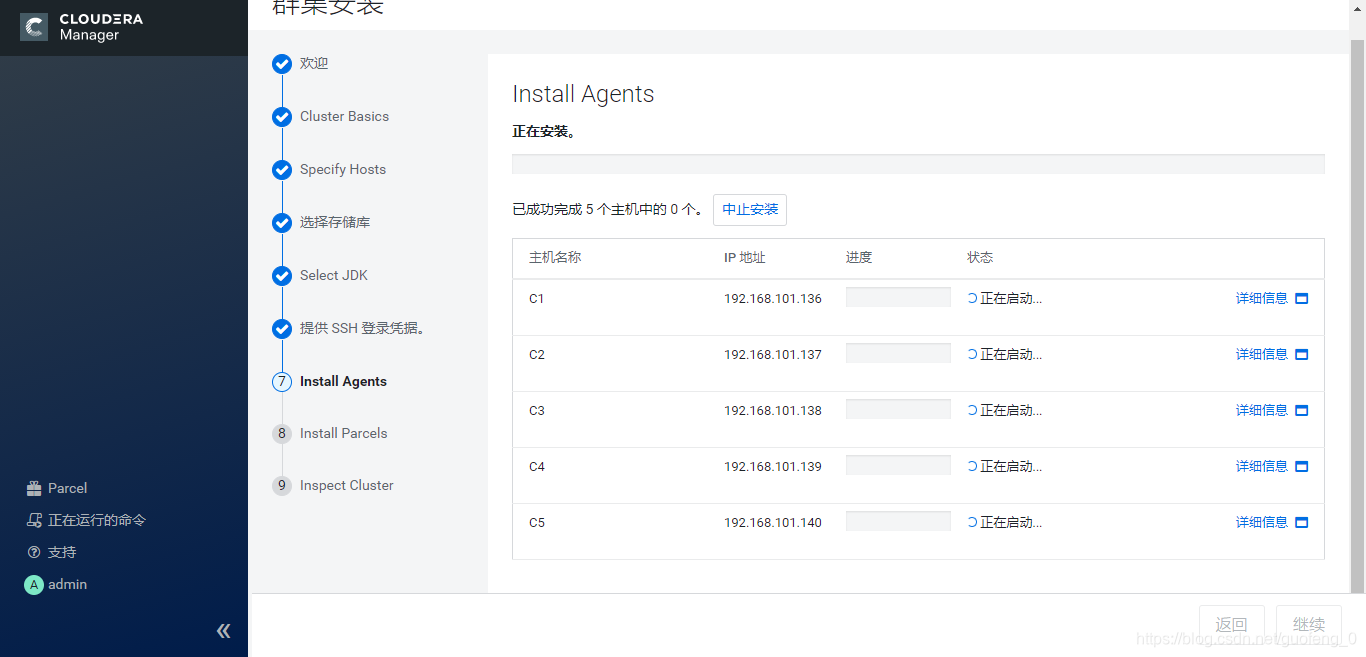This screenshot has width=1366, height=657.
Task: Click the 返回 button
Action: pos(1231,624)
